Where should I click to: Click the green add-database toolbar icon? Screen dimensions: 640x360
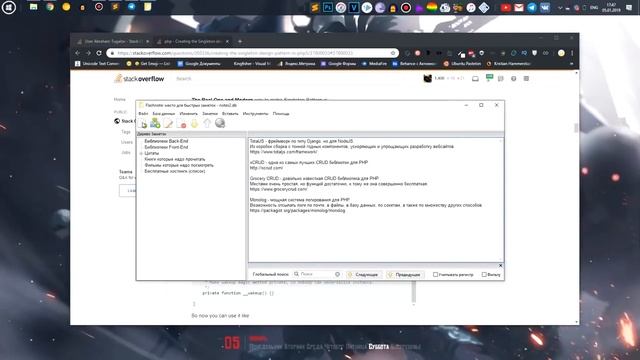[x=155, y=123]
